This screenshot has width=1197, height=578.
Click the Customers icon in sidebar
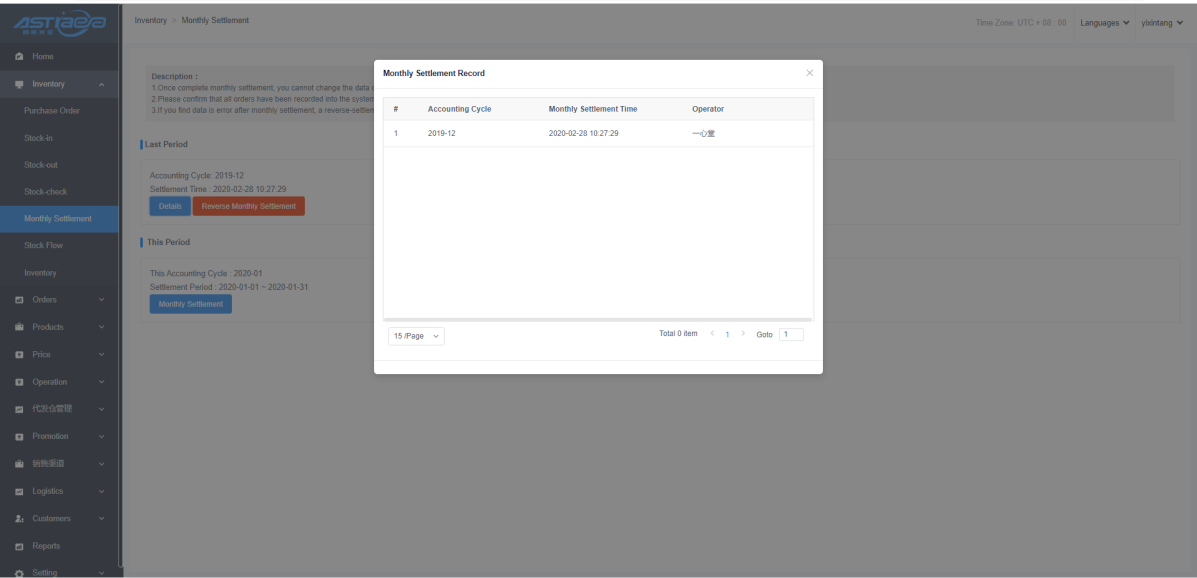pos(19,519)
